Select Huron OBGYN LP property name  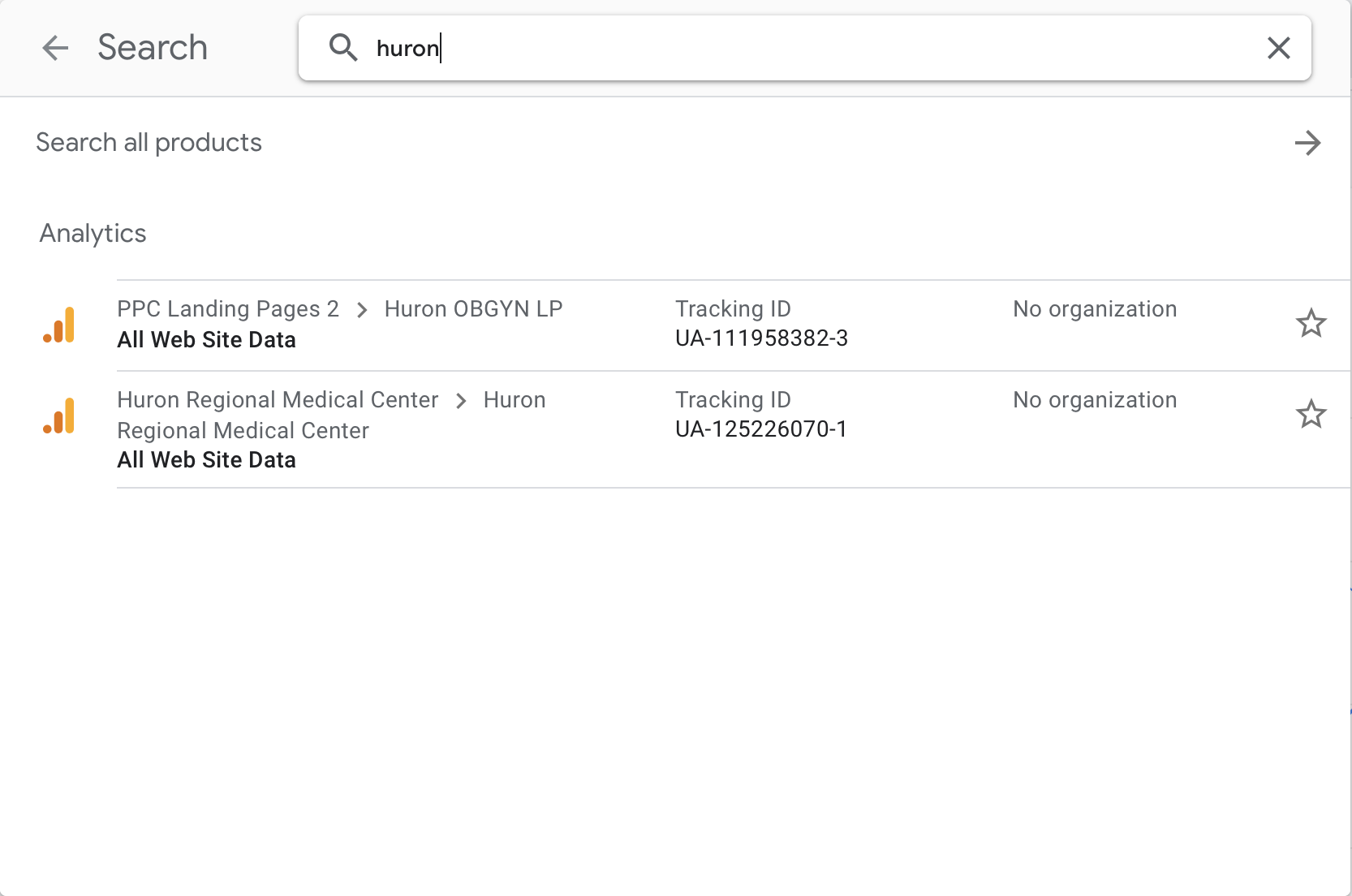[x=473, y=309]
